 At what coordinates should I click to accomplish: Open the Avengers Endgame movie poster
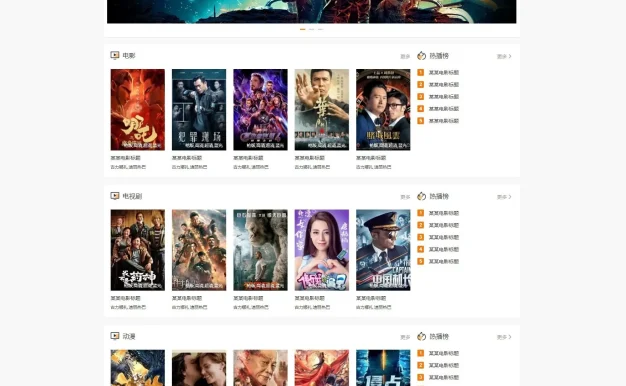point(260,109)
